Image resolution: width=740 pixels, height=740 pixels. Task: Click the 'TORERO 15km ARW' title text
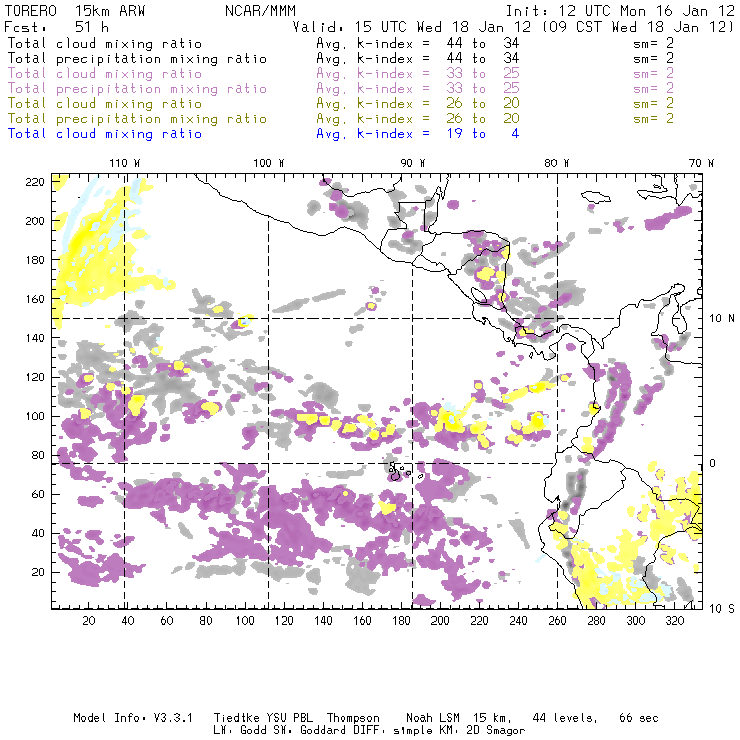(x=75, y=11)
